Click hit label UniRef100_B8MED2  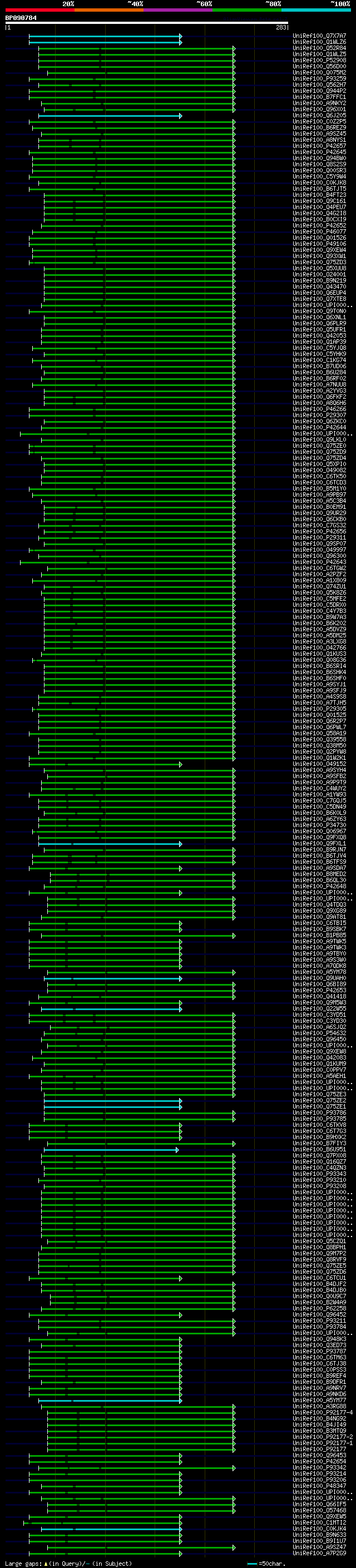coord(319,874)
